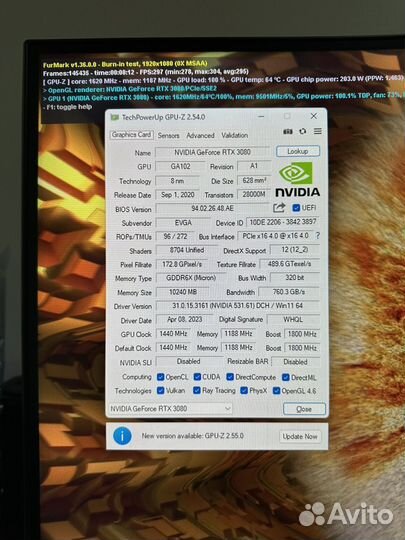Click the FurMark Burn-in test title line
Image resolution: width=405 pixels, height=540 pixels.
(x=125, y=64)
